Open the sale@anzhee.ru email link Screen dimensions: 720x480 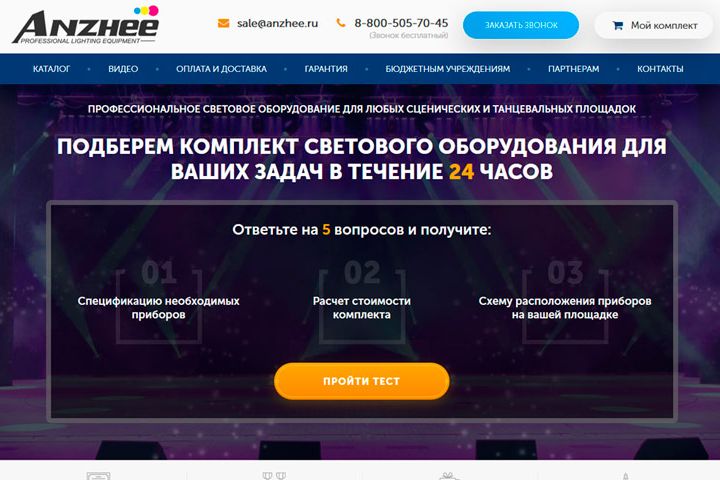point(277,23)
